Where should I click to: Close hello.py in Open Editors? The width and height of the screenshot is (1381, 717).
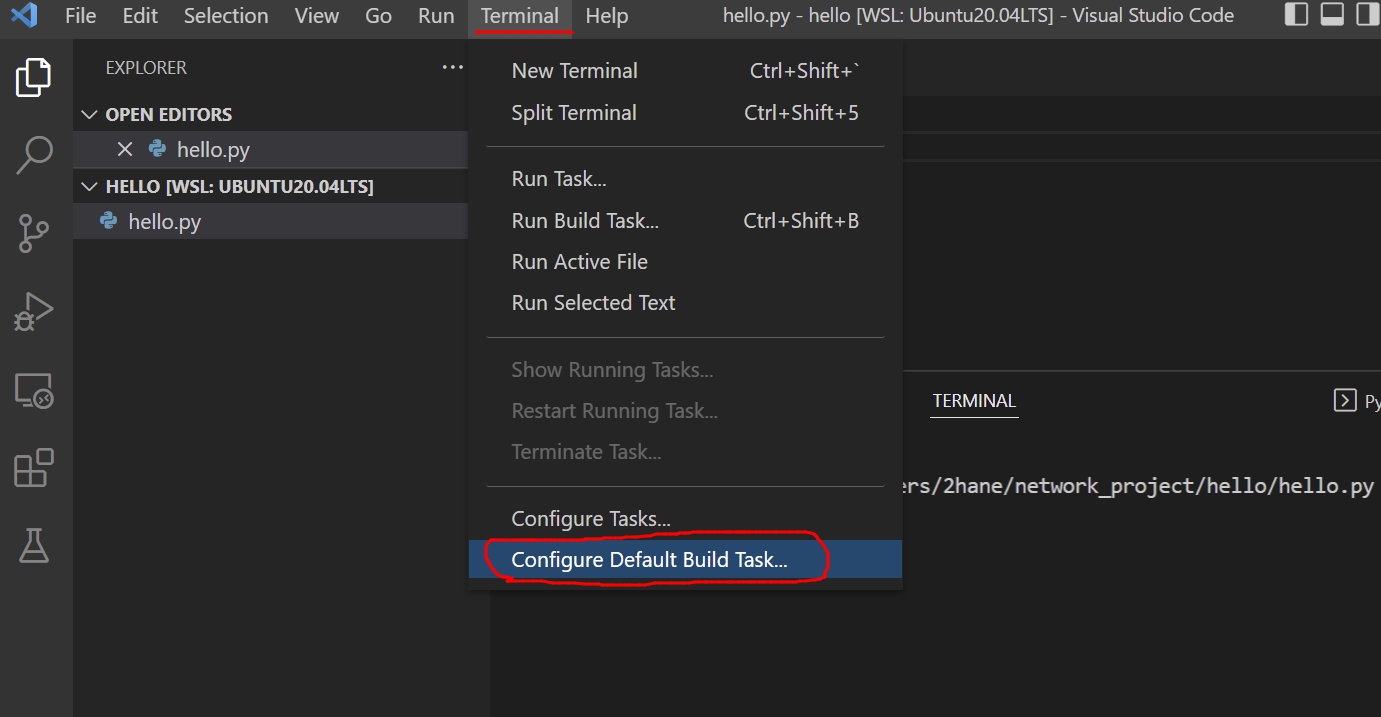point(125,149)
